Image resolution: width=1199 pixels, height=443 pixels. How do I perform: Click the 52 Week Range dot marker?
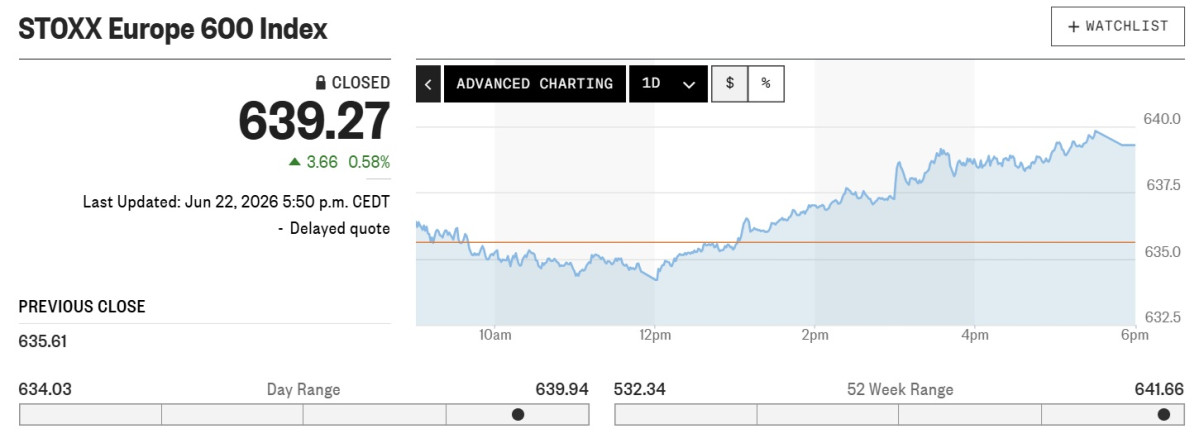coord(1164,415)
